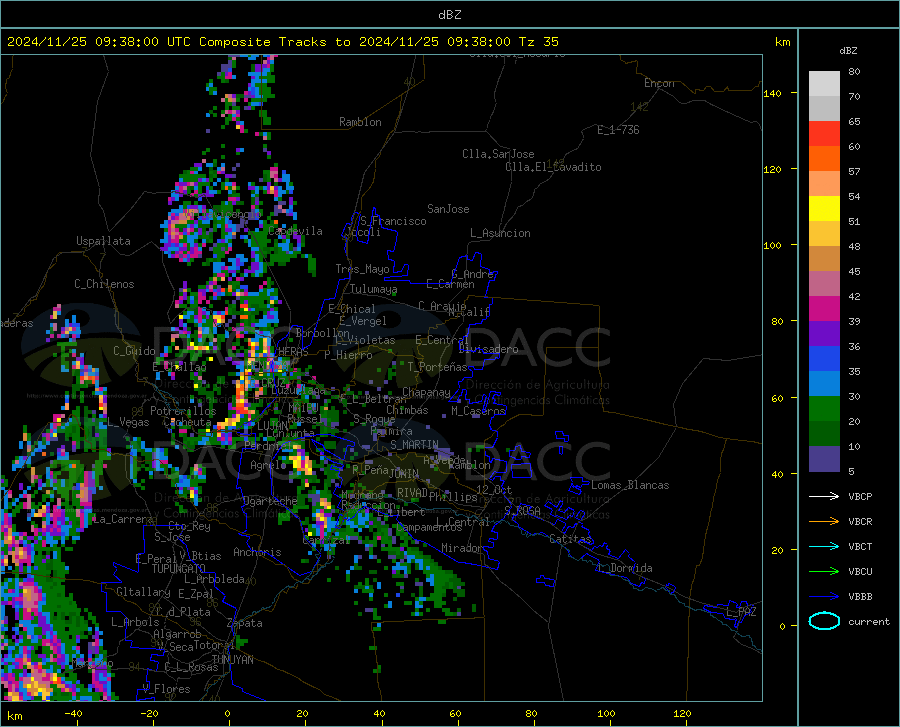
Task: Select the dusty pink swatch between 45 and 42
Action: pos(824,283)
